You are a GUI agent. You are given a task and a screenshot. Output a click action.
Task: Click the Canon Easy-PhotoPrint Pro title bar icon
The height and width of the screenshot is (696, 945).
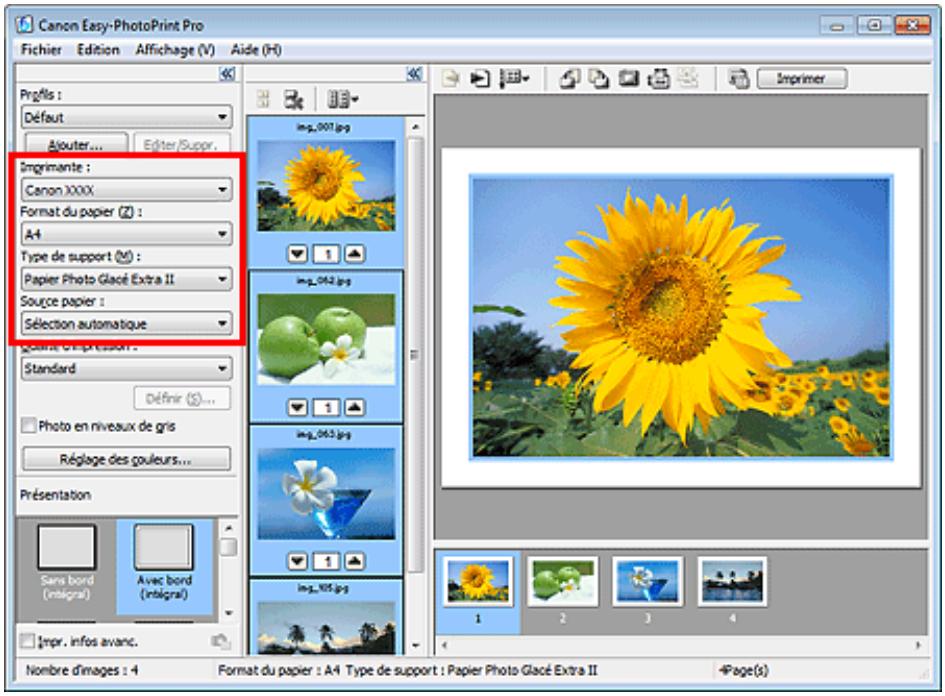(25, 25)
